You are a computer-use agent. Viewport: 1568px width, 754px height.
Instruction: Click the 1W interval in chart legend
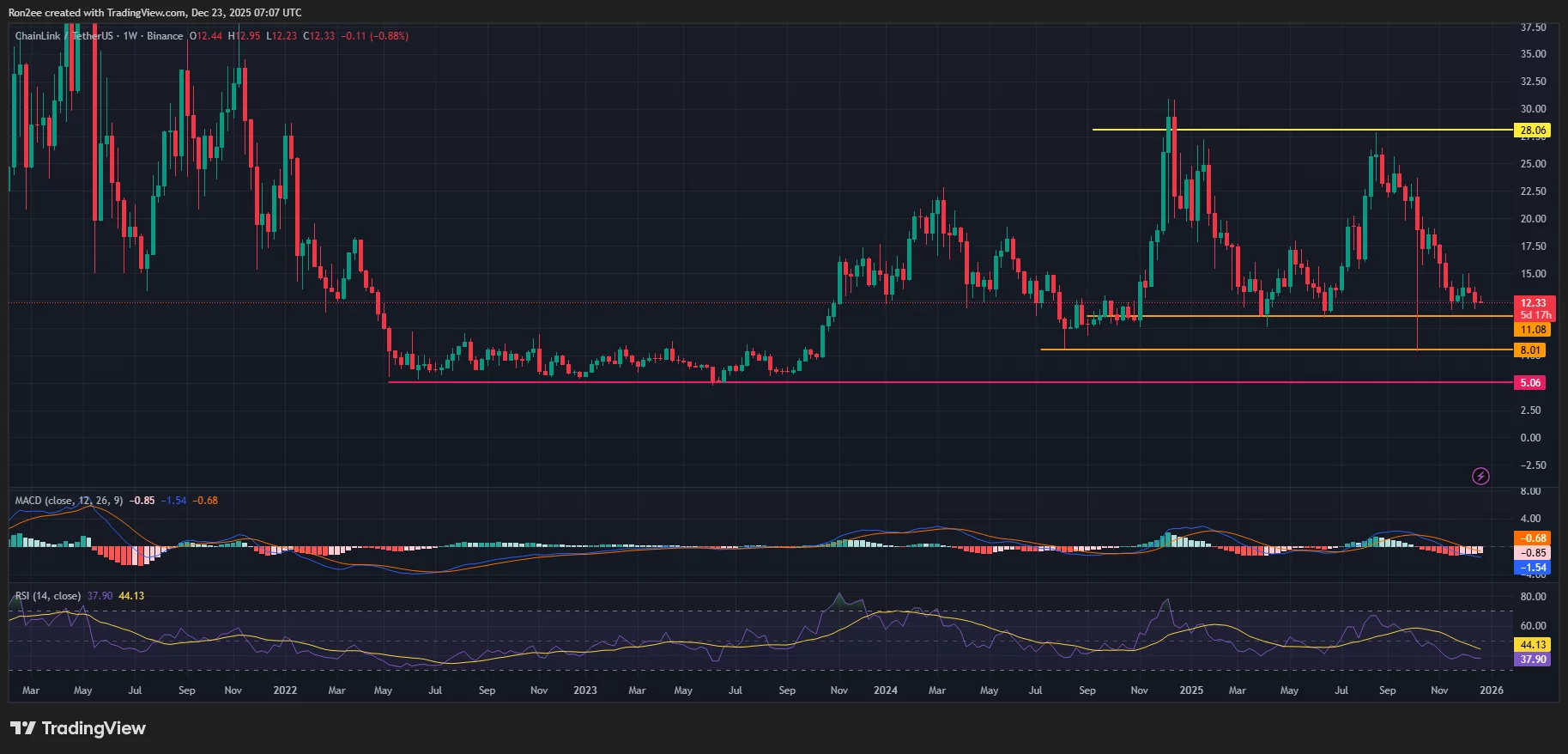(130, 36)
